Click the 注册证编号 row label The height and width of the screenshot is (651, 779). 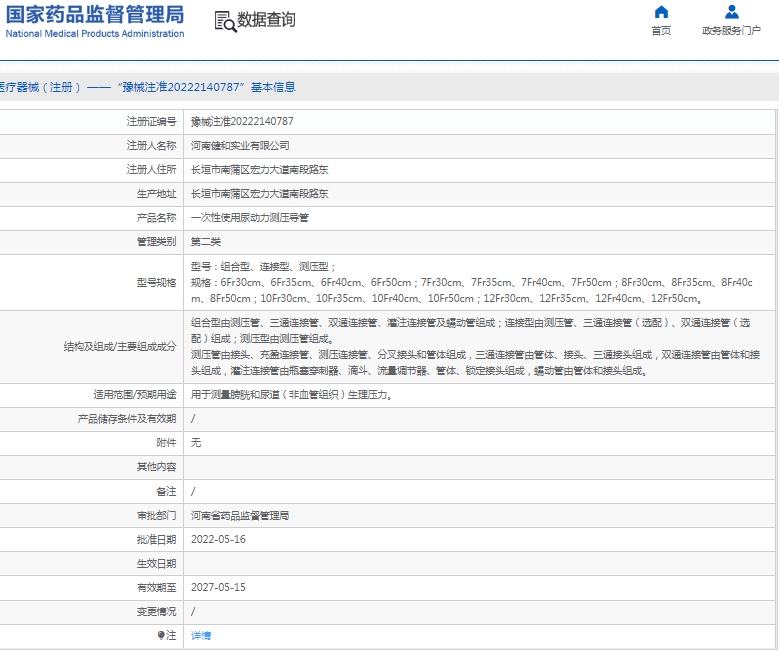pyautogui.click(x=152, y=121)
